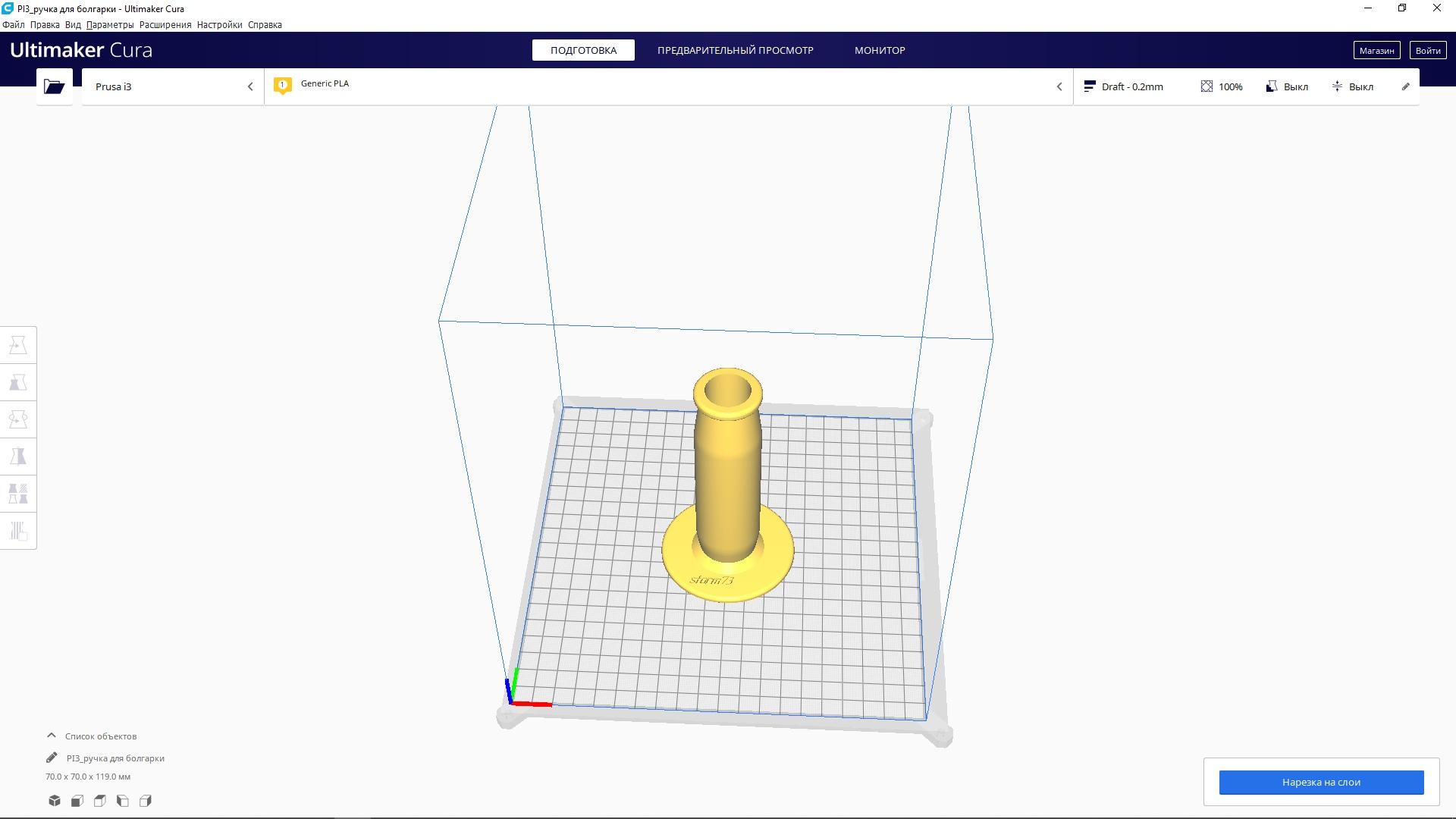Expand the Generic PLA material panel

click(x=667, y=86)
